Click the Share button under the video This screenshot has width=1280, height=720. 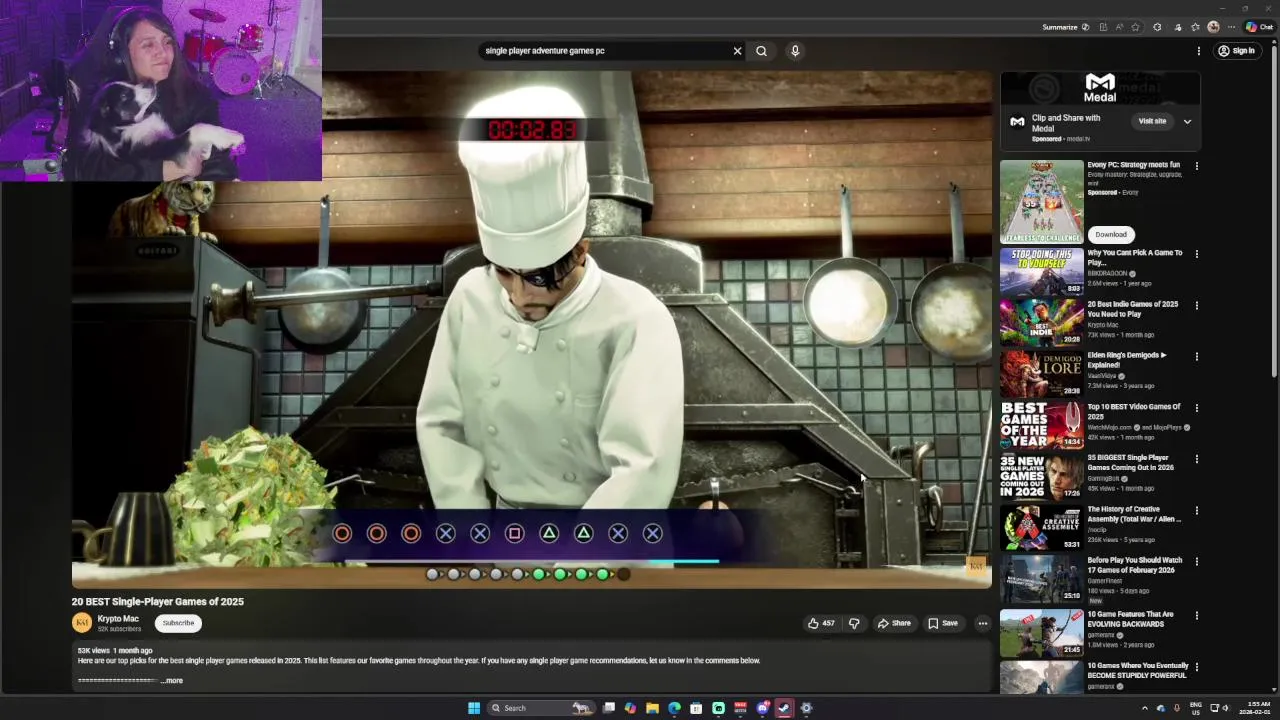coord(894,623)
